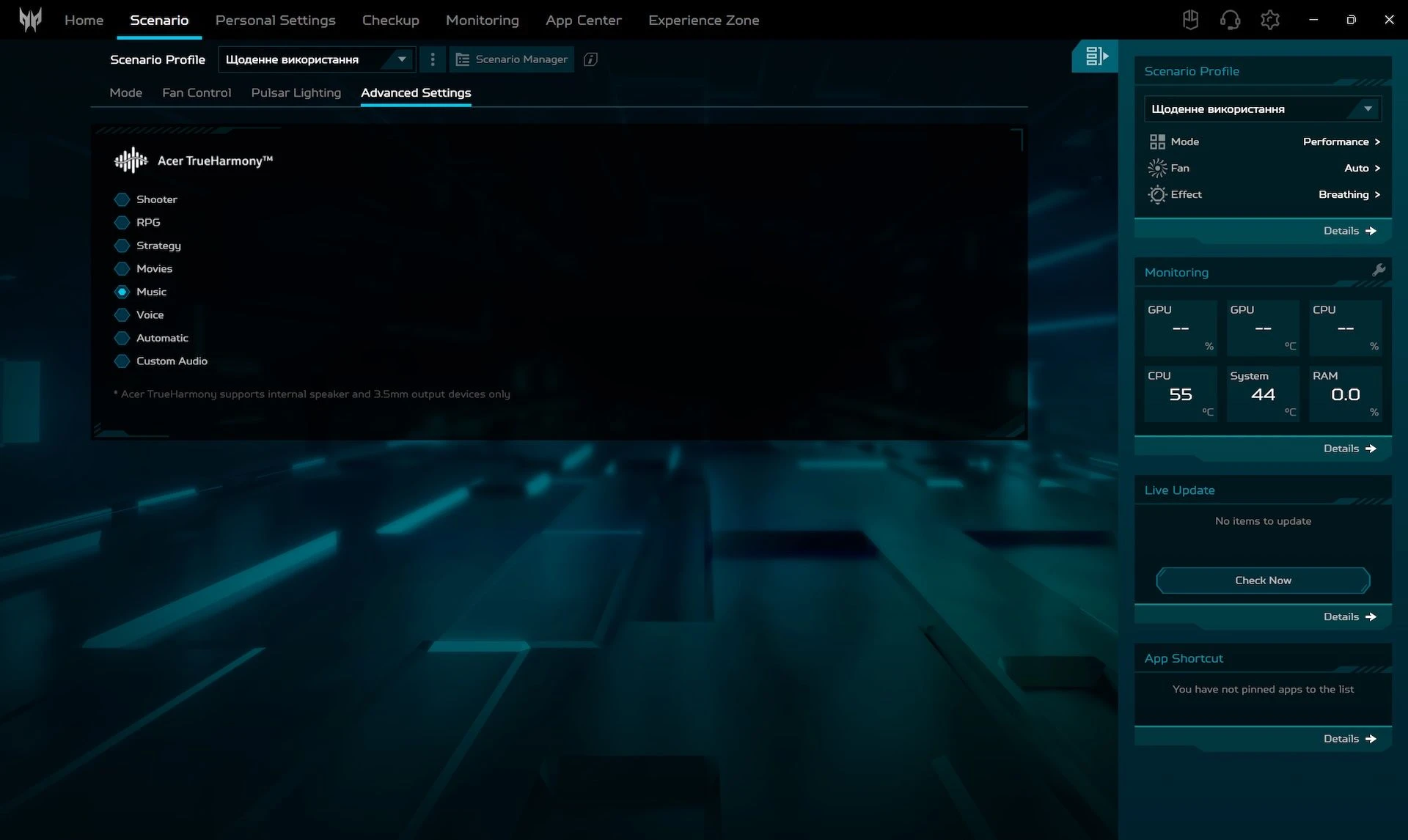Open Monitoring wrench settings icon

[1379, 270]
